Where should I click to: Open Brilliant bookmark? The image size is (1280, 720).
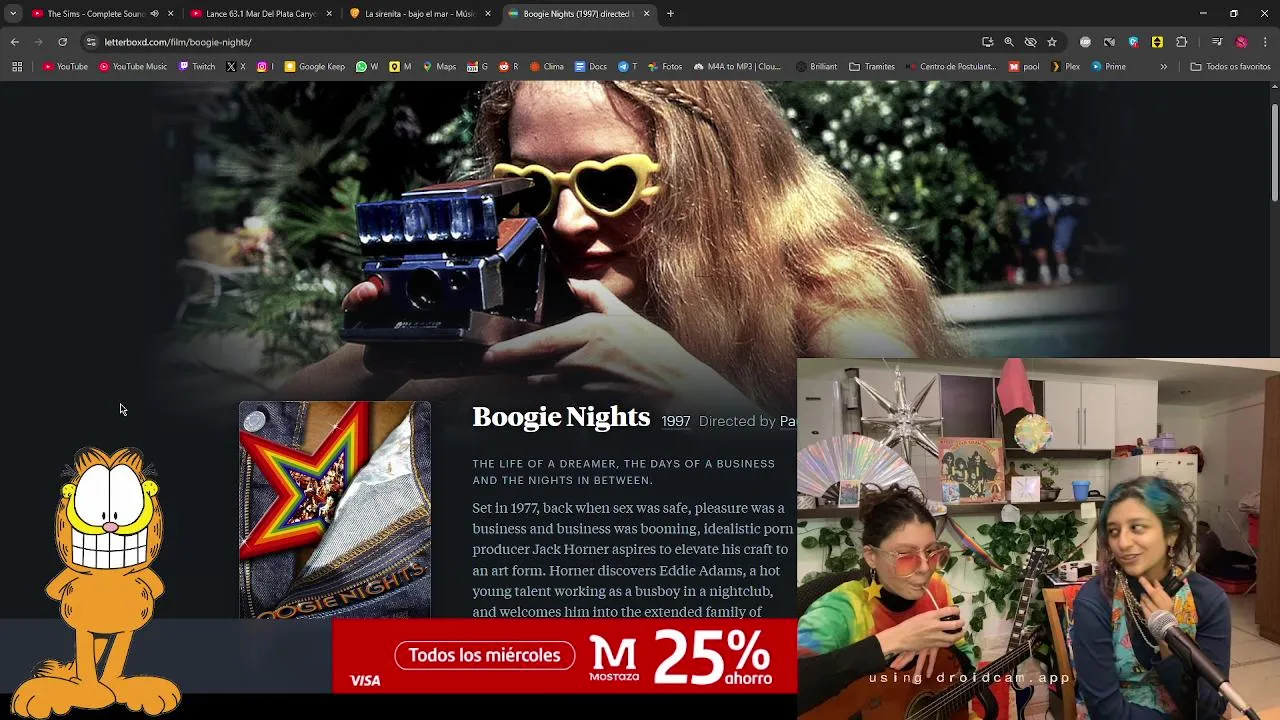[816, 67]
